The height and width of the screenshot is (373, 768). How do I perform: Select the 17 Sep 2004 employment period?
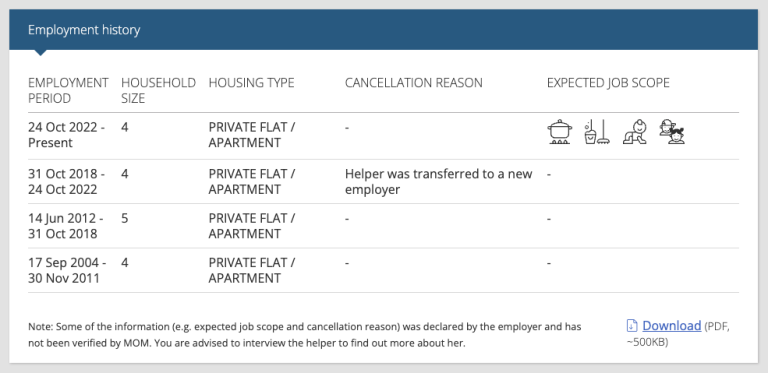[x=67, y=271]
